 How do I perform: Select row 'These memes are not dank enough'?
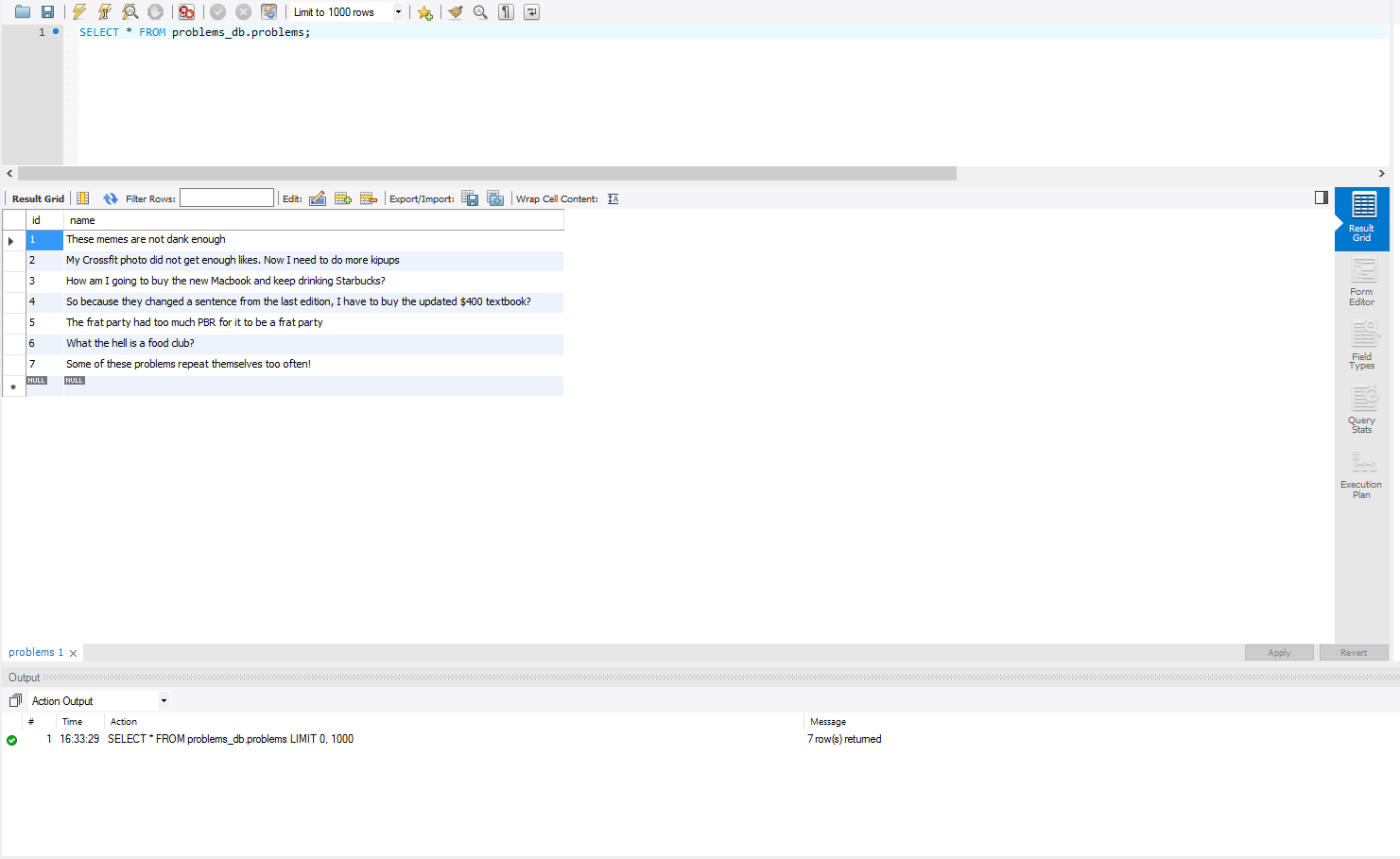[x=314, y=240]
